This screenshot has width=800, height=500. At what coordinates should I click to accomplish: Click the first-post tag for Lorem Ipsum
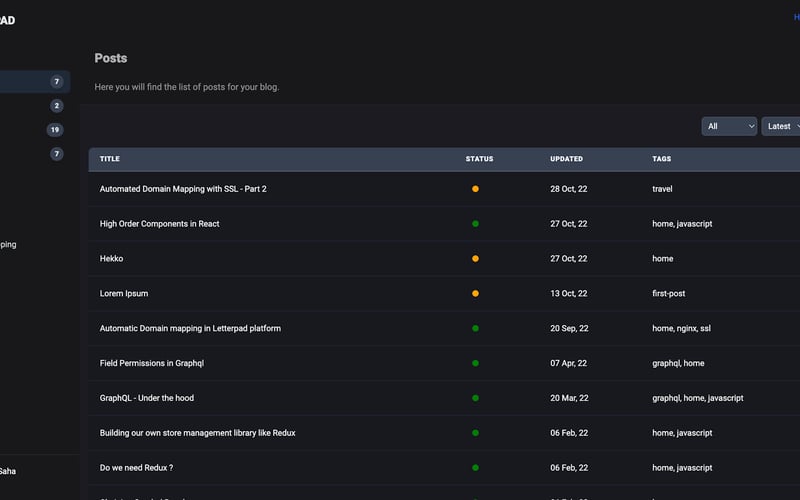[670, 294]
